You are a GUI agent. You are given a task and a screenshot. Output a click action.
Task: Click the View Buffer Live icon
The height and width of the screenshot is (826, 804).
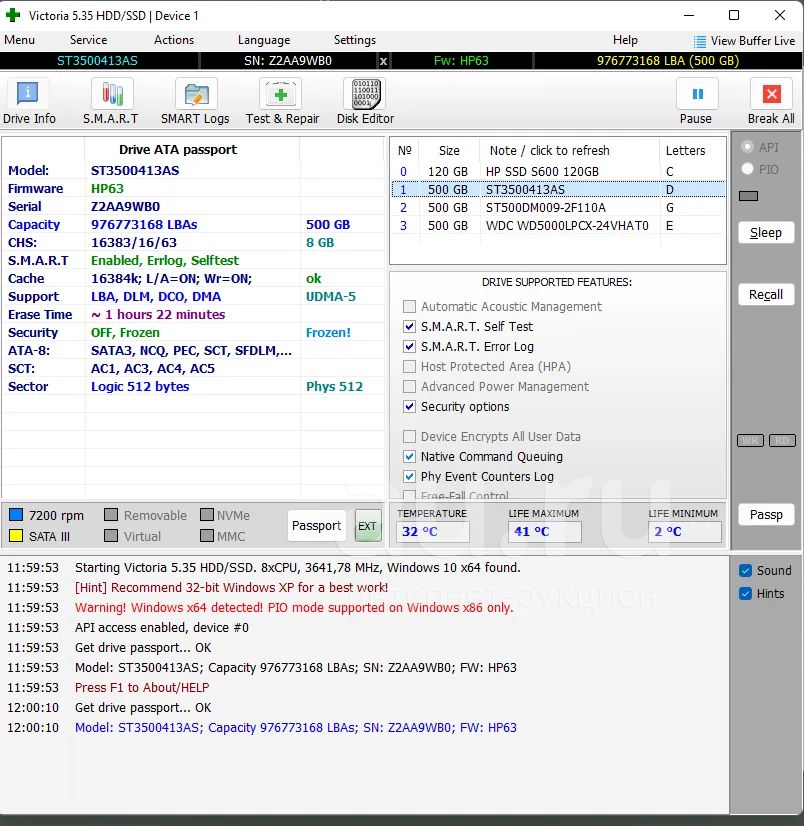click(700, 41)
